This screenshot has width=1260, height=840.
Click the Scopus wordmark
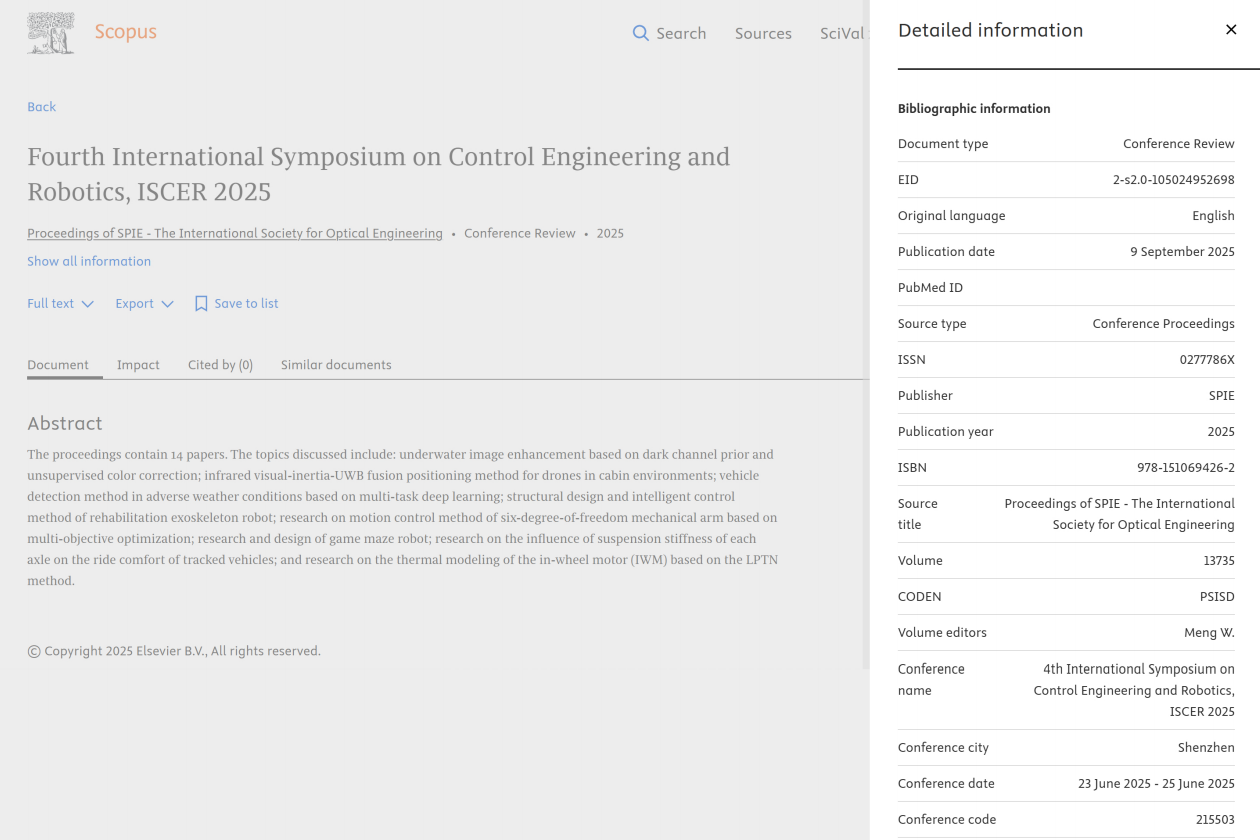pyautogui.click(x=125, y=32)
